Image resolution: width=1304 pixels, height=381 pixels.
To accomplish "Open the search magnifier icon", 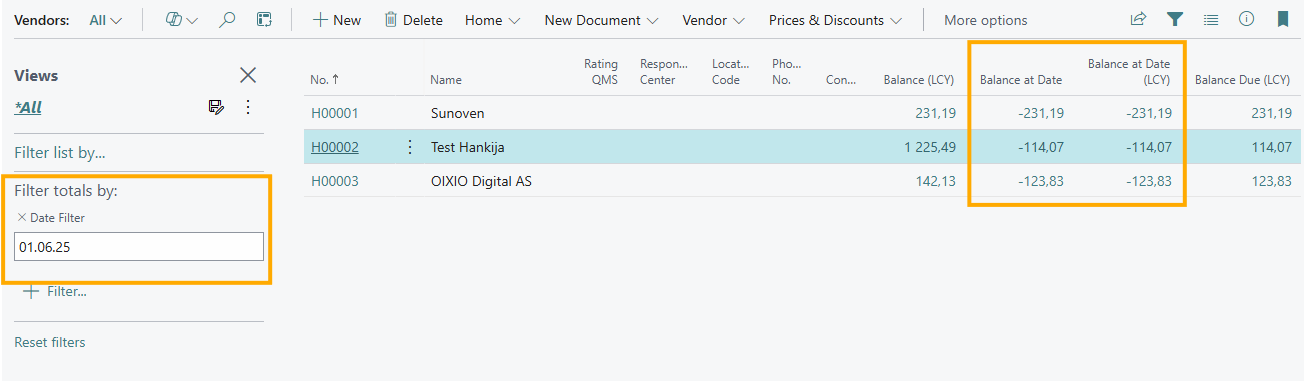I will 227,20.
